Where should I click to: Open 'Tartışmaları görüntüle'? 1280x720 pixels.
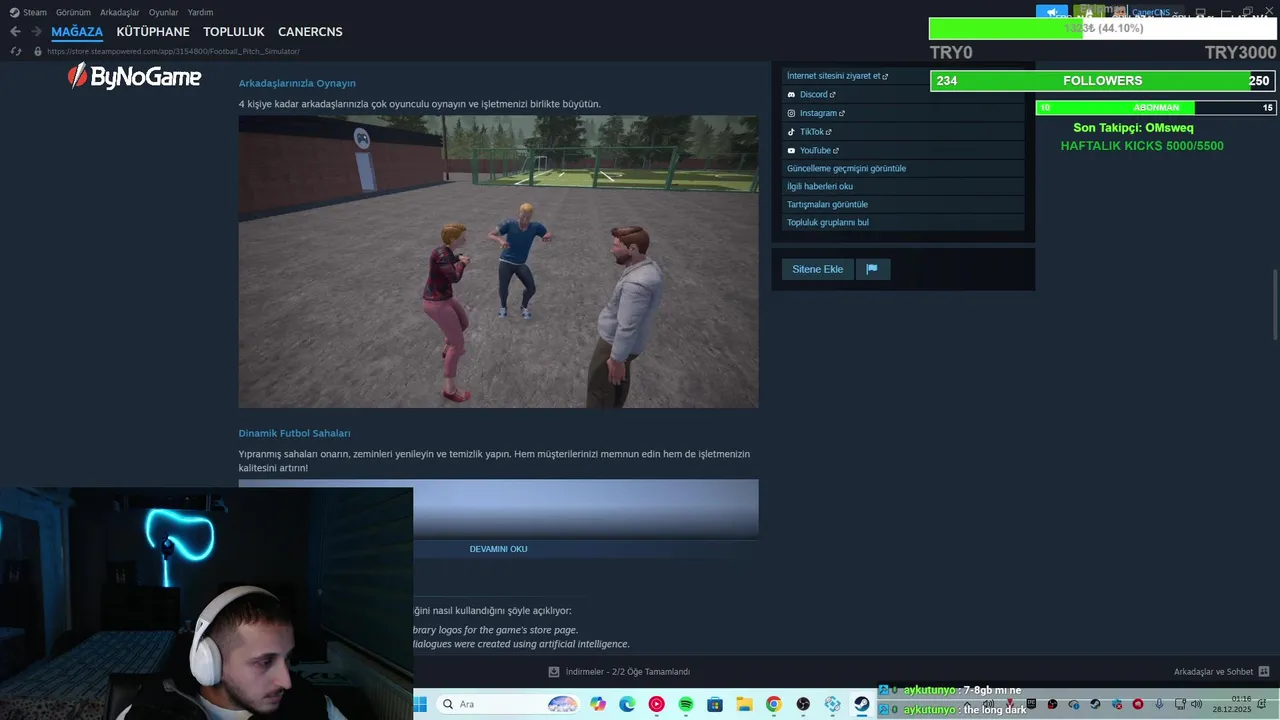[827, 204]
